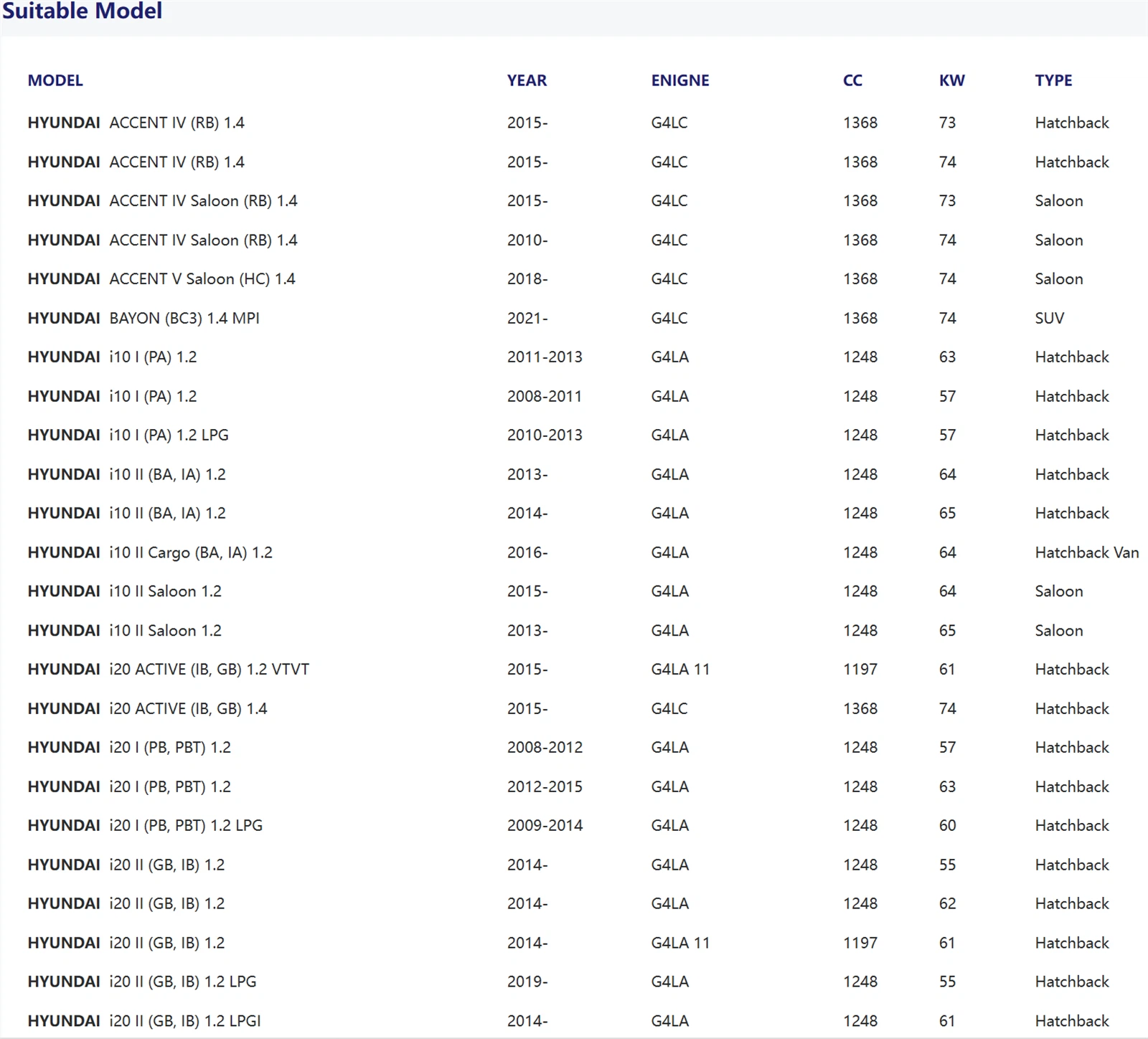Screen dimensions: 1148x1039
Task: Click engine 'G4LC' in BAYON row
Action: coord(669,318)
